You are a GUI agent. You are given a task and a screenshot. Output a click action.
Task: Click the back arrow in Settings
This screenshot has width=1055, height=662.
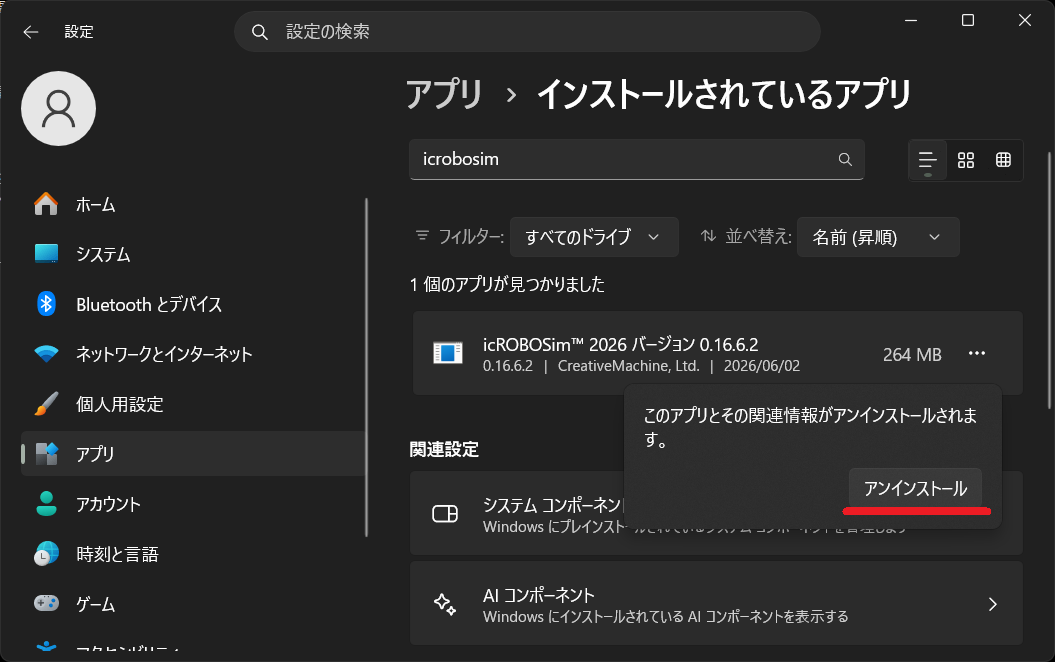[31, 32]
